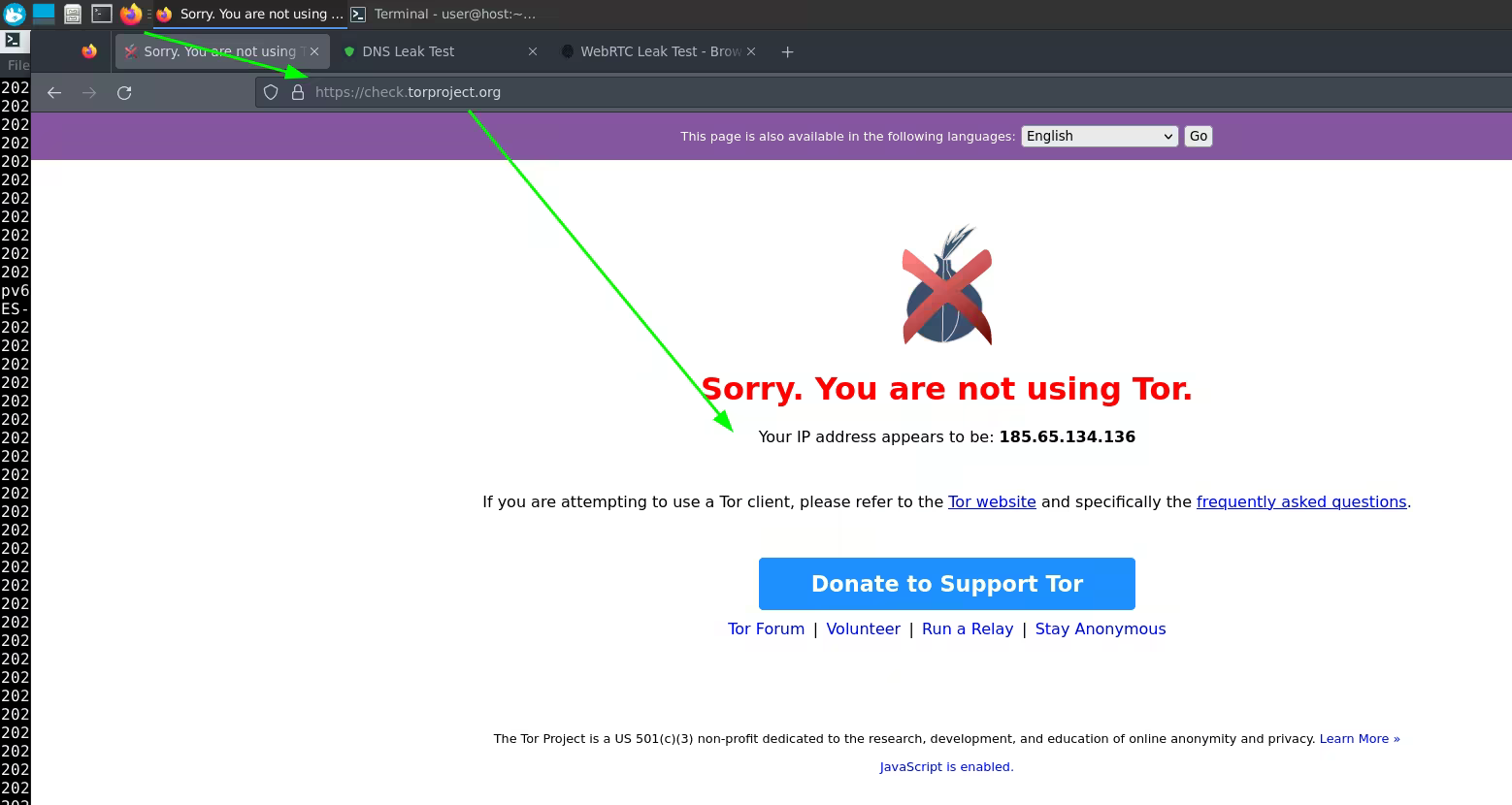Click the Donate to Support Tor button
1512x805 pixels.
[x=946, y=584]
